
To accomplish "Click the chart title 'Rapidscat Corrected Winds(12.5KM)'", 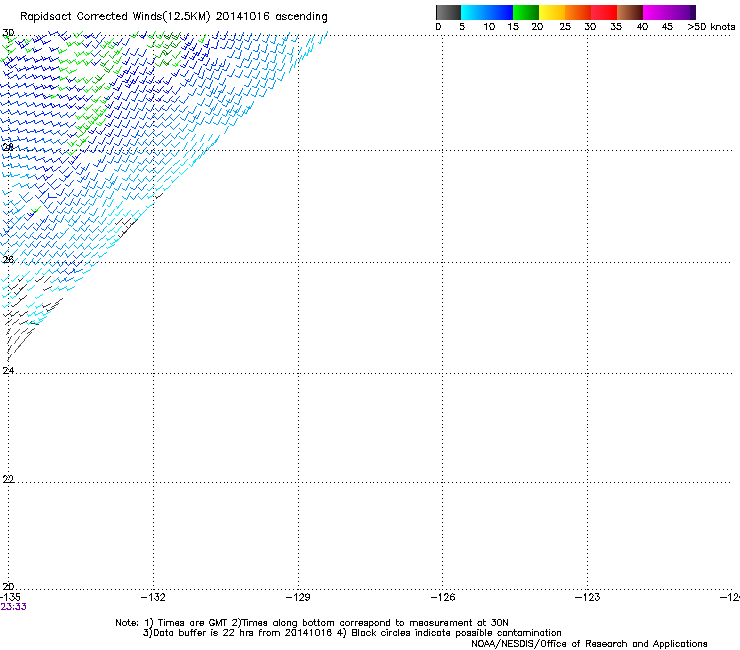I will 115,17.
